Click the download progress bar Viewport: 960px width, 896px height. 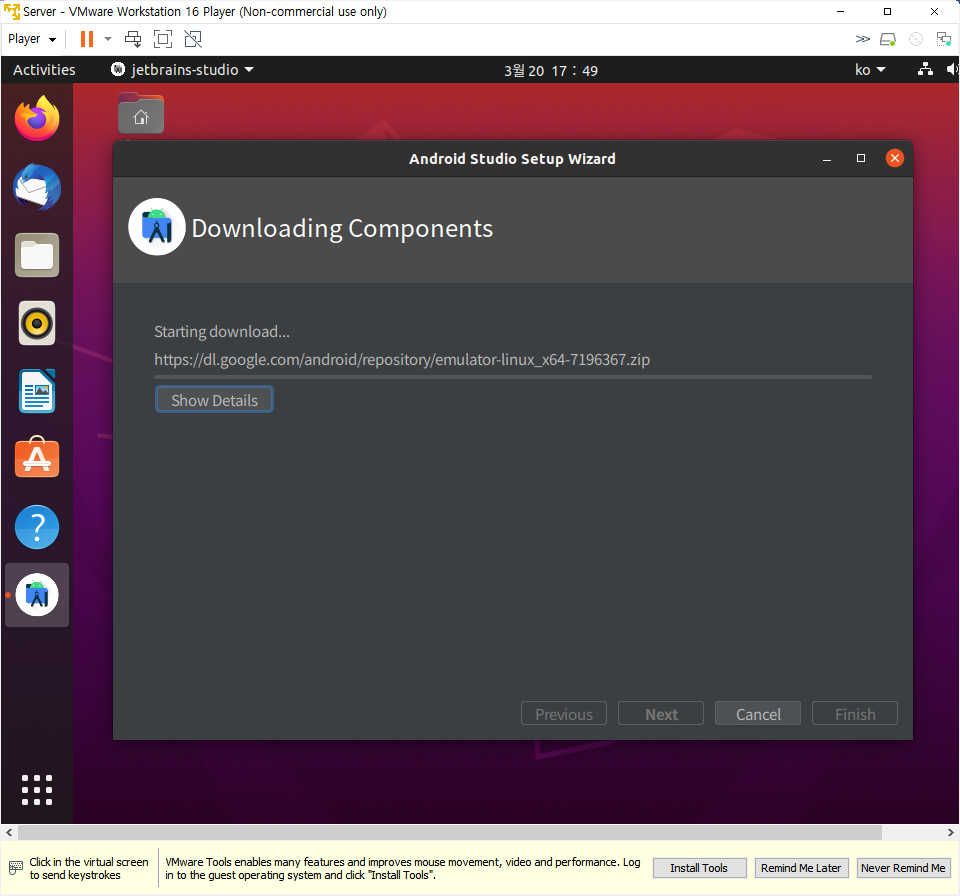click(x=513, y=377)
